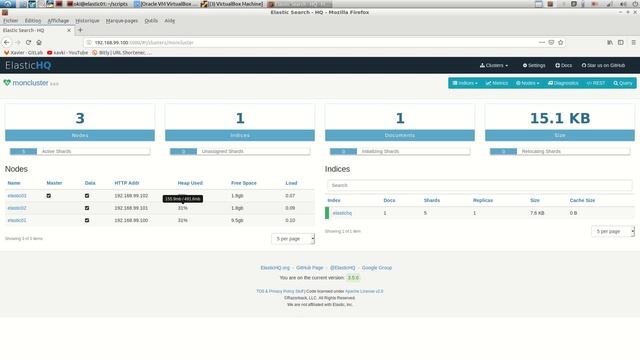This screenshot has width=640, height=360.
Task: Open the Firefox home page icon
Action: click(x=39, y=42)
